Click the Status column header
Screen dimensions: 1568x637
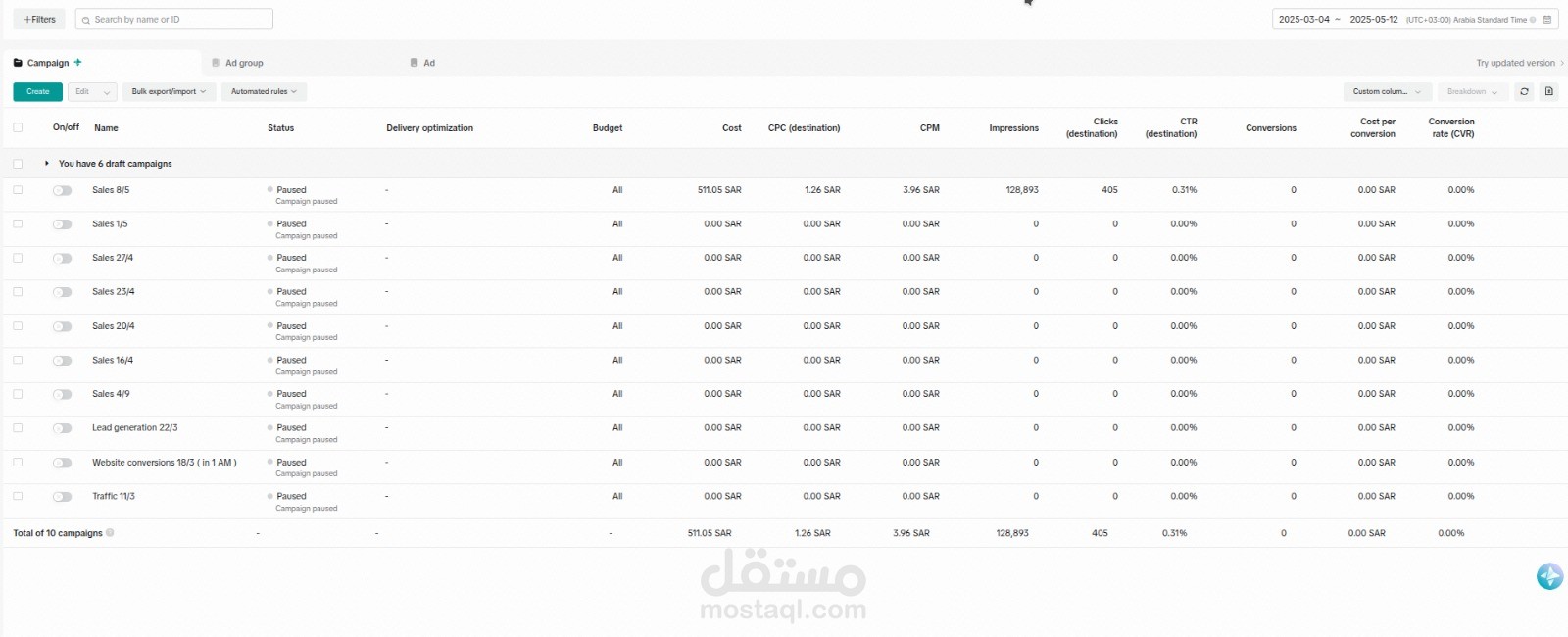click(280, 128)
